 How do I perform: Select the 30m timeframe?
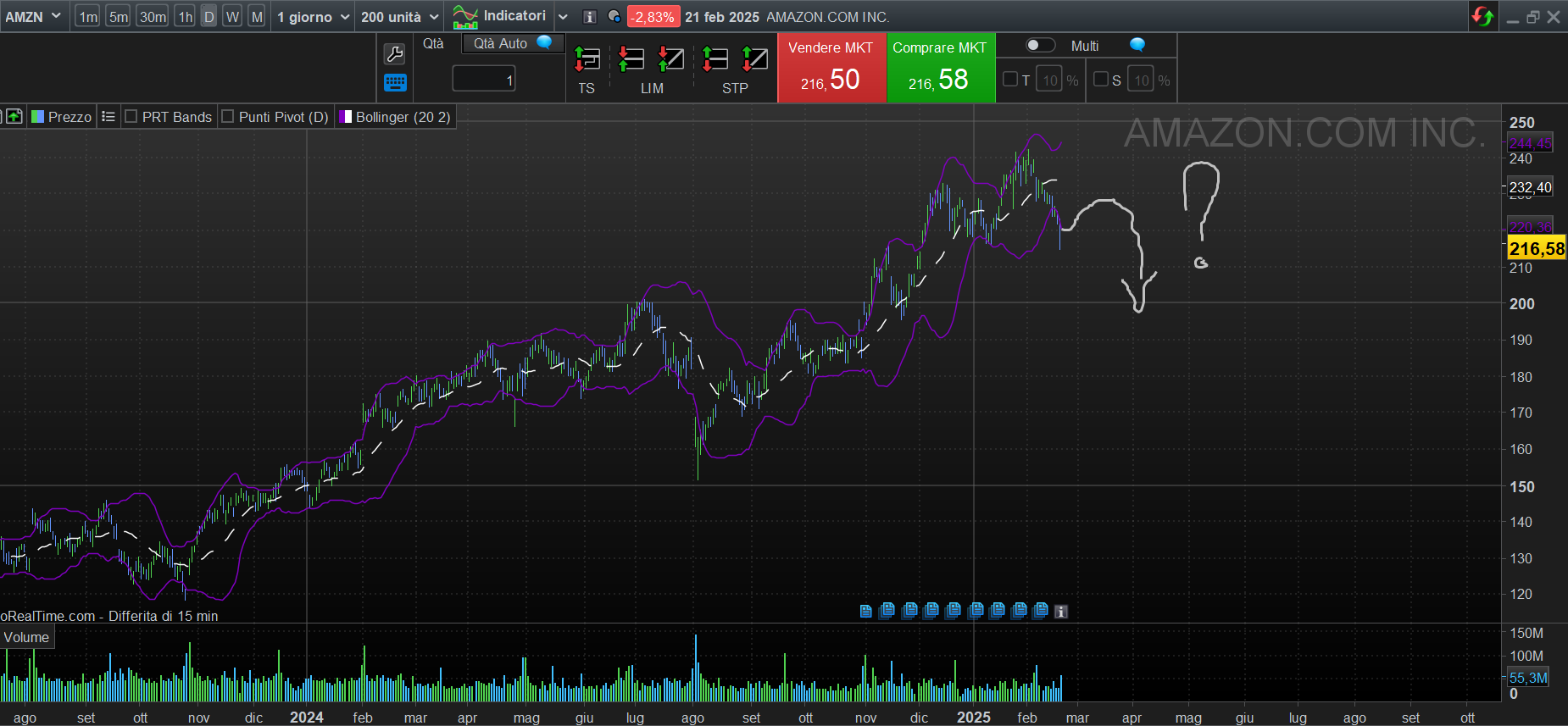pos(153,16)
